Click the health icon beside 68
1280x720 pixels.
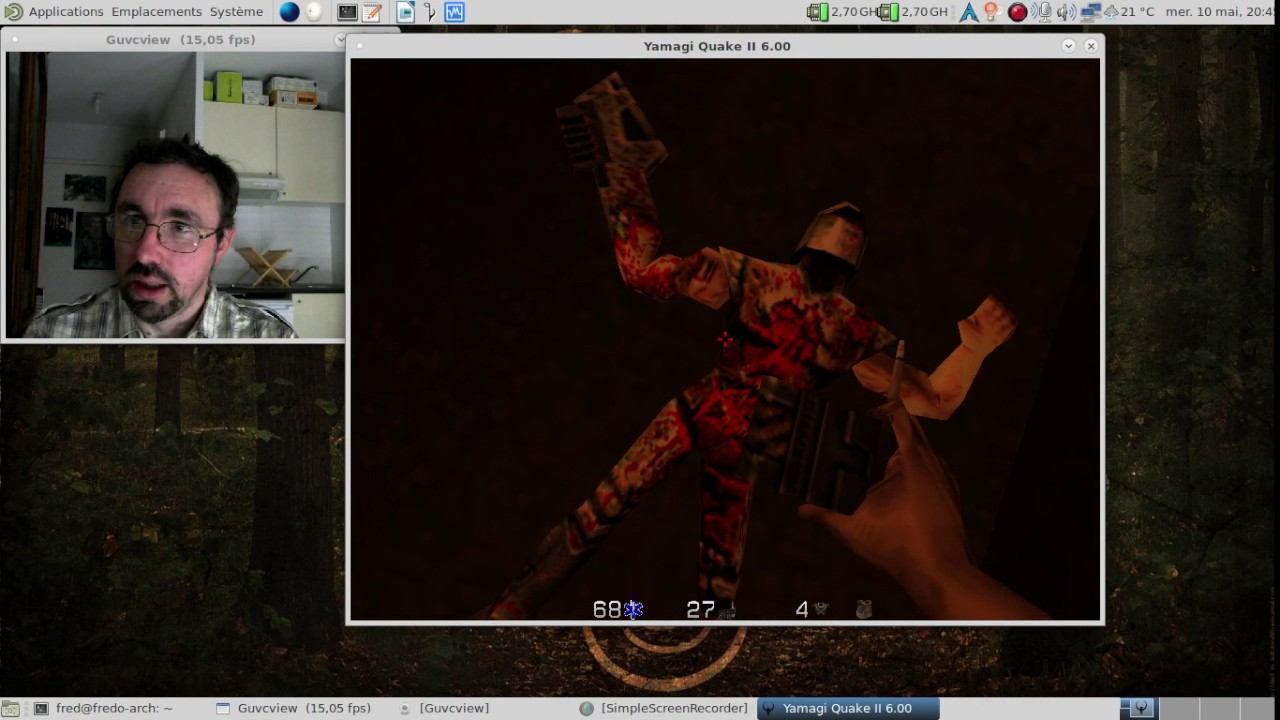tap(633, 609)
